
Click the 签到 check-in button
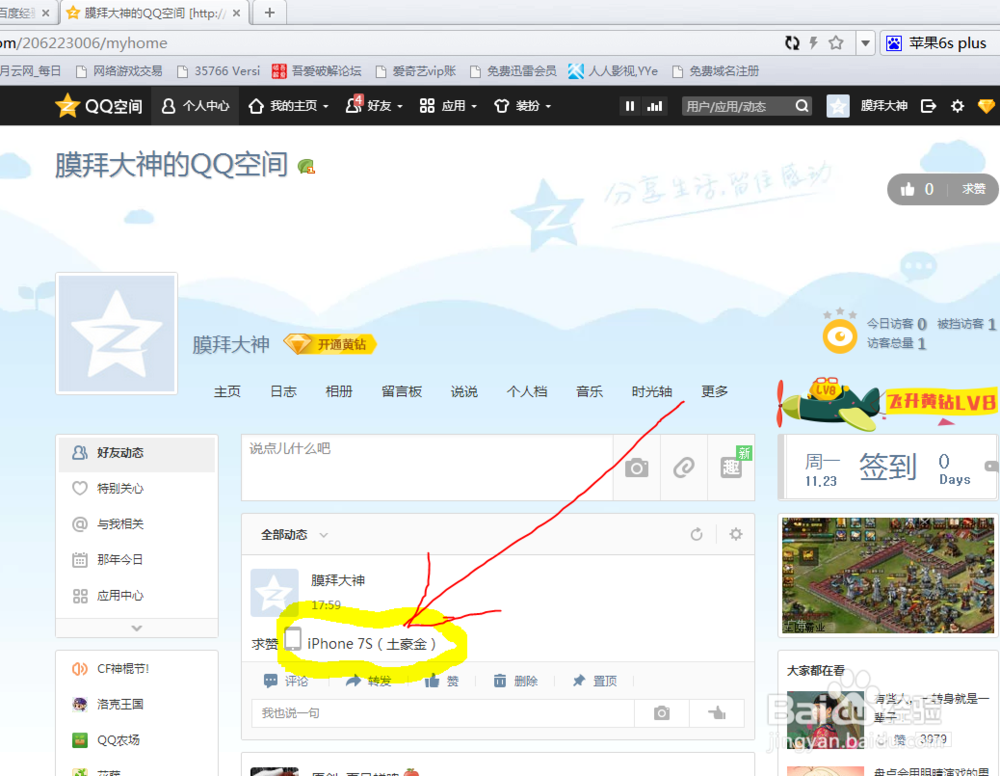pyautogui.click(x=887, y=467)
